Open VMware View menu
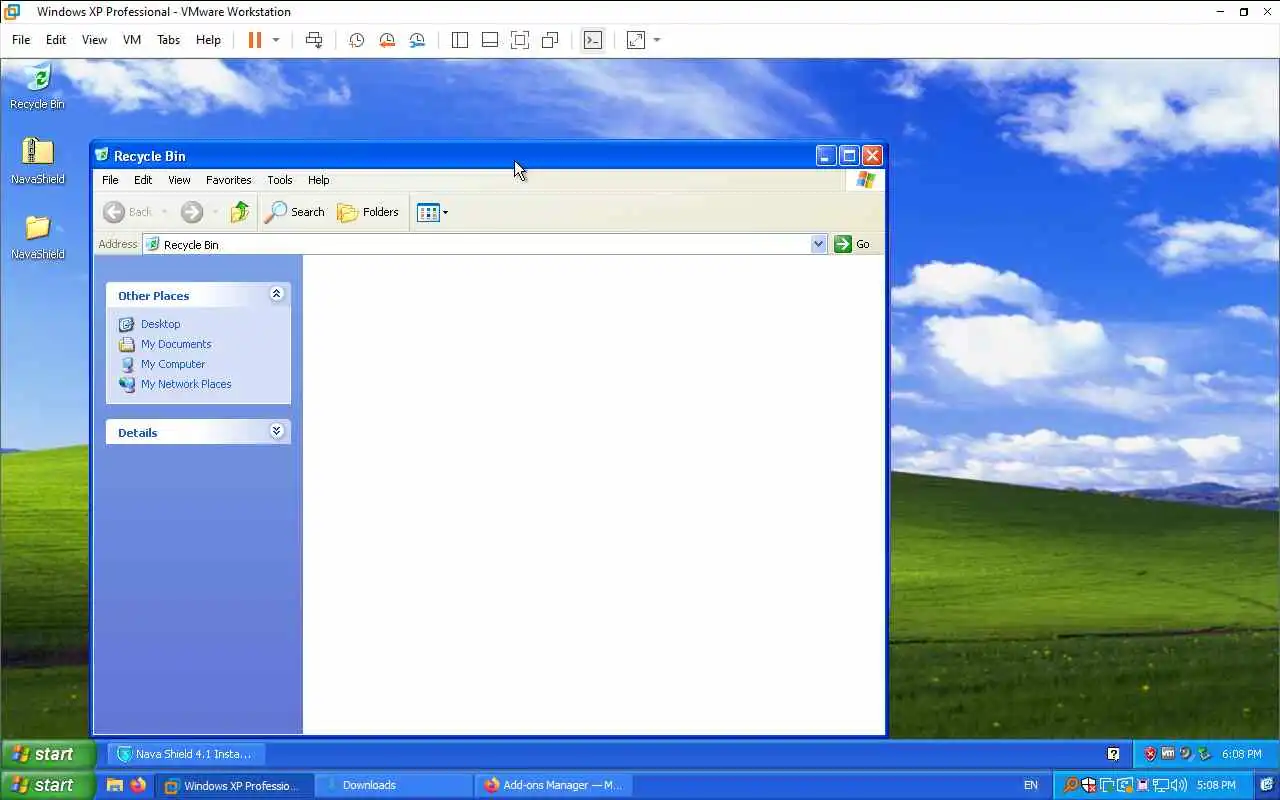Image resolution: width=1280 pixels, height=800 pixels. [94, 40]
